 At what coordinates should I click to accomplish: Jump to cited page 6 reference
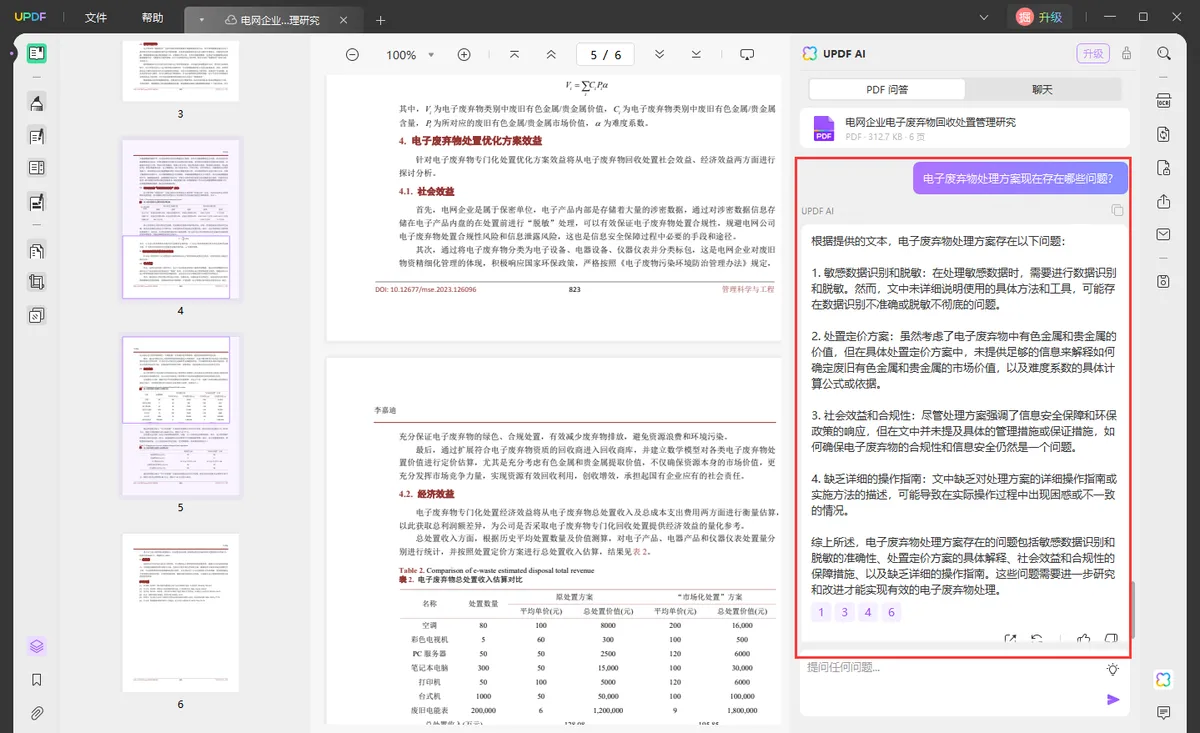(x=893, y=613)
